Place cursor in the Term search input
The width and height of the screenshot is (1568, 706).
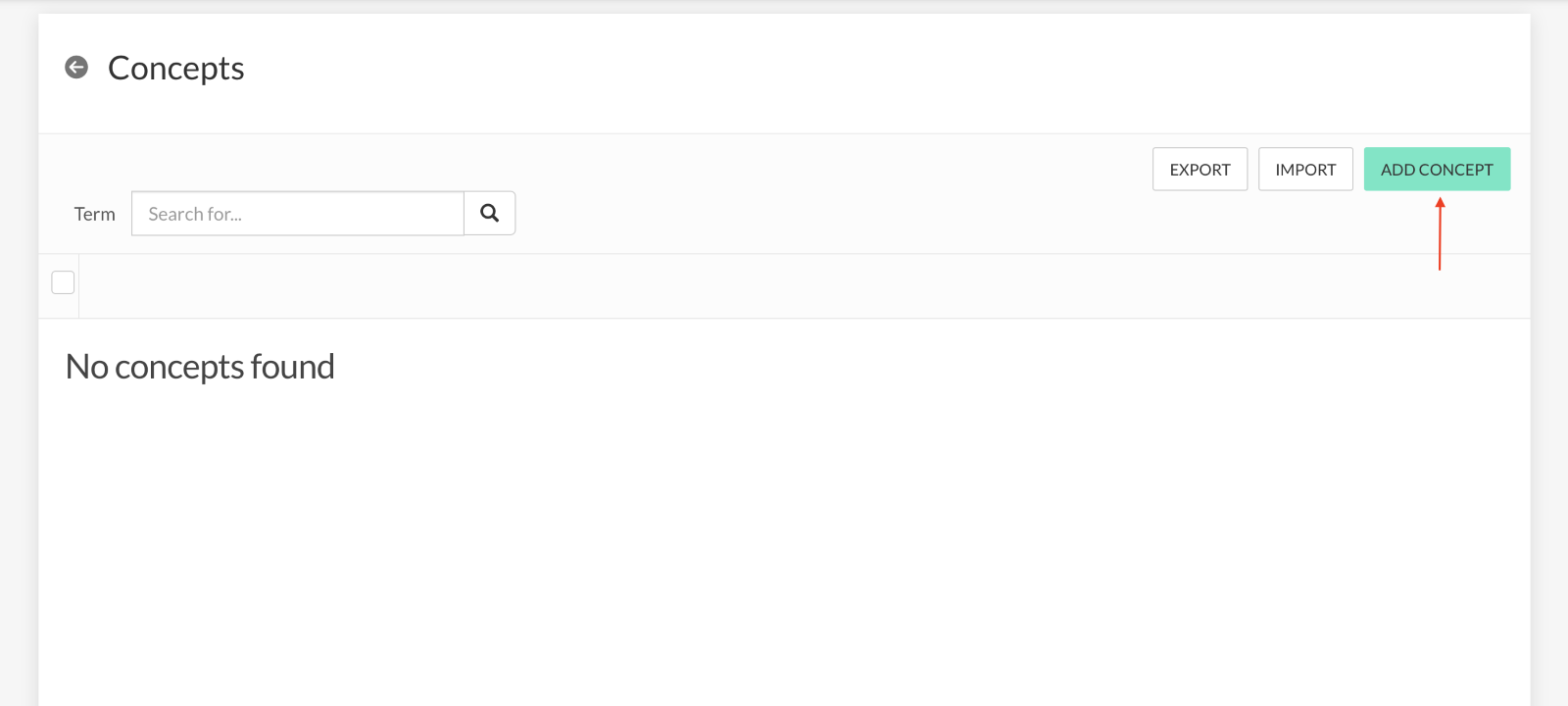click(298, 213)
